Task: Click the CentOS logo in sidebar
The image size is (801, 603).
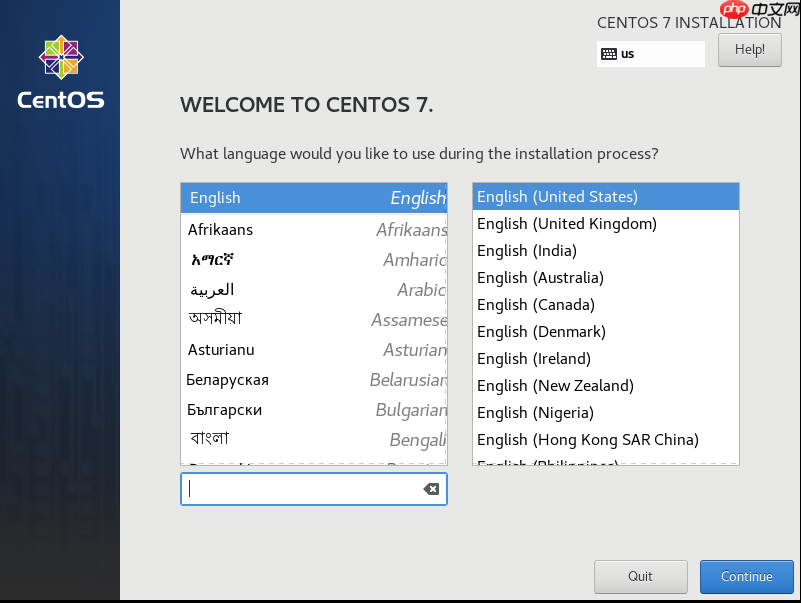Action: click(x=60, y=68)
